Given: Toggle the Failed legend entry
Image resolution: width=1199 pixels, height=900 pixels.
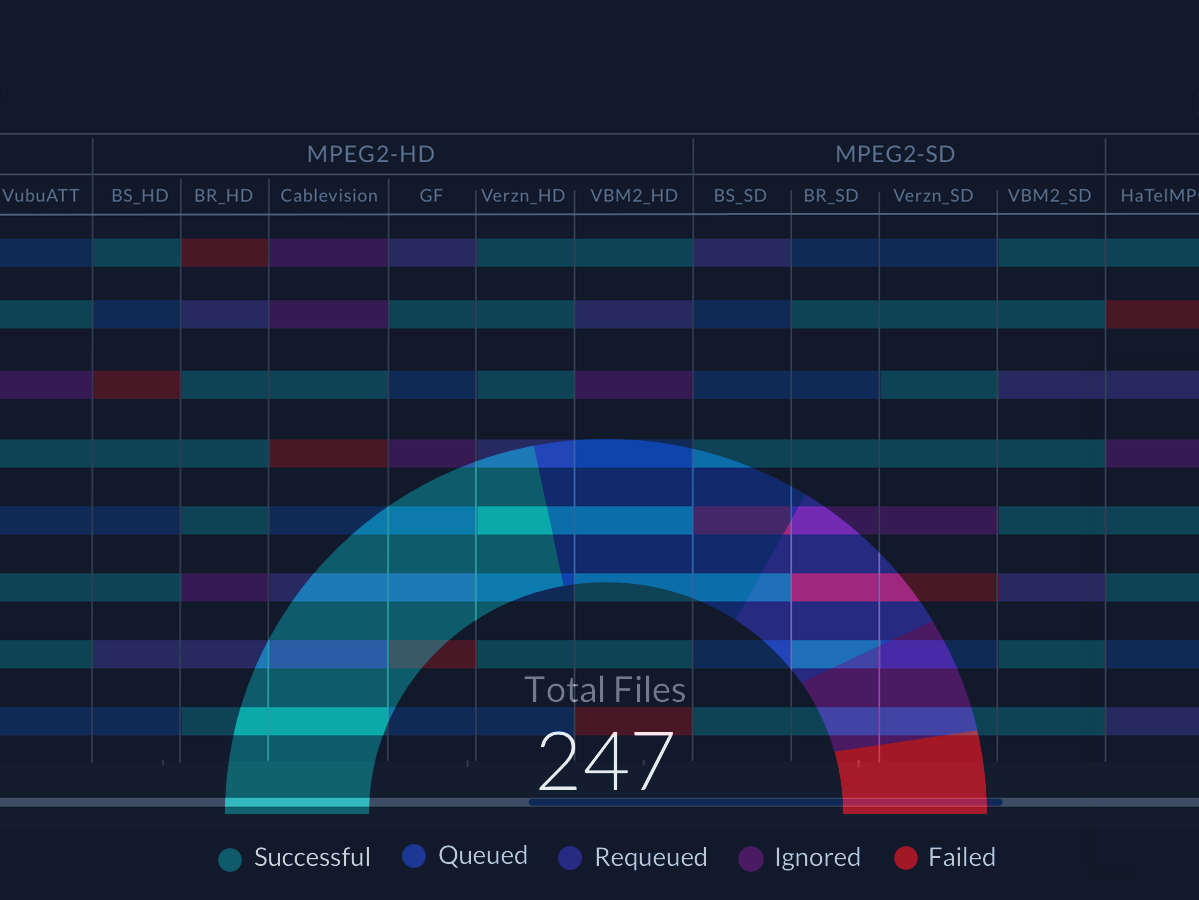Looking at the screenshot, I should [945, 858].
